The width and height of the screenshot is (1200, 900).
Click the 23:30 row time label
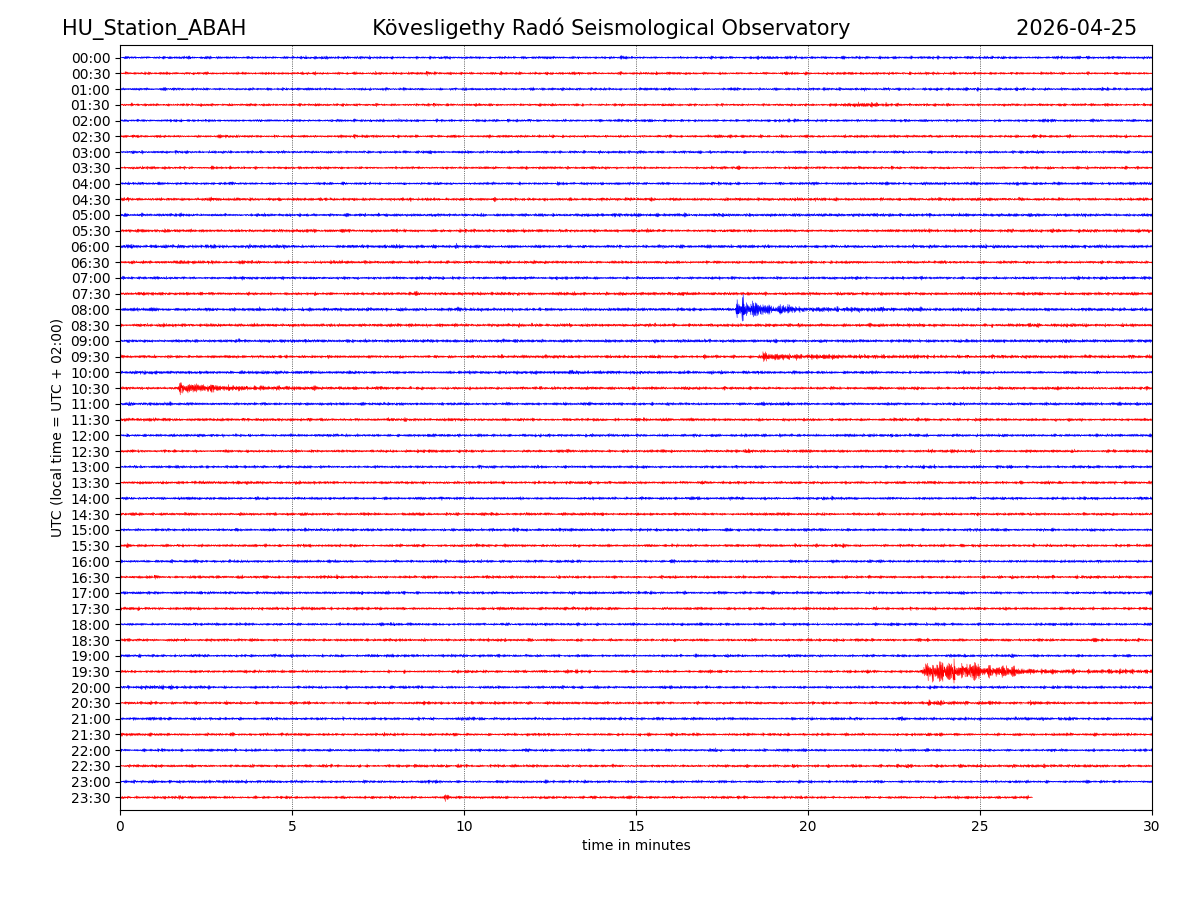point(91,798)
